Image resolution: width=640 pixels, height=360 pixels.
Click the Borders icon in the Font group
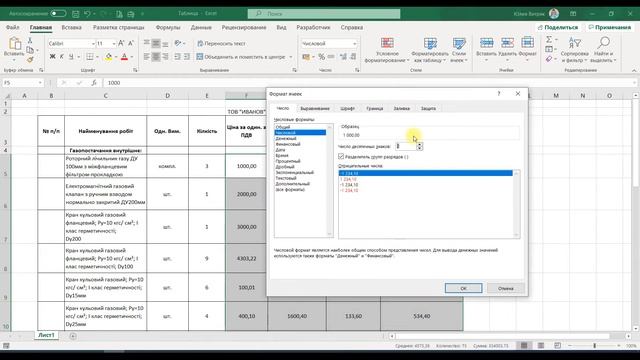pos(90,57)
